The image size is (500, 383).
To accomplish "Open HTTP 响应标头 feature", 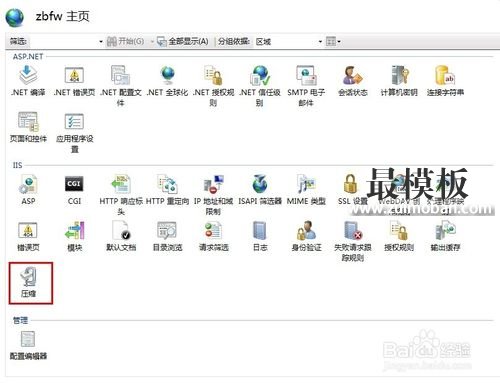I will (x=121, y=195).
